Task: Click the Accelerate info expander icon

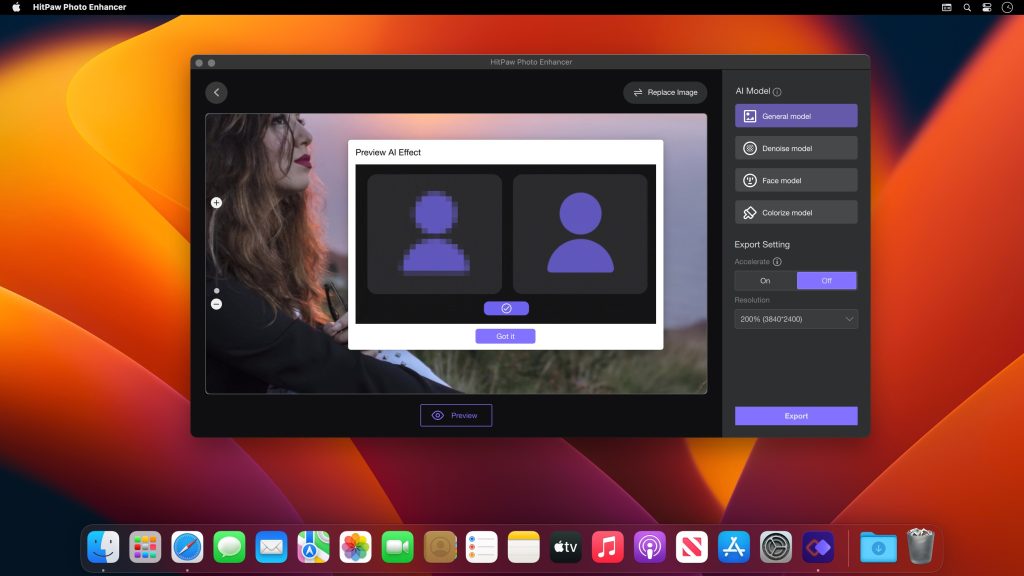Action: [x=777, y=261]
